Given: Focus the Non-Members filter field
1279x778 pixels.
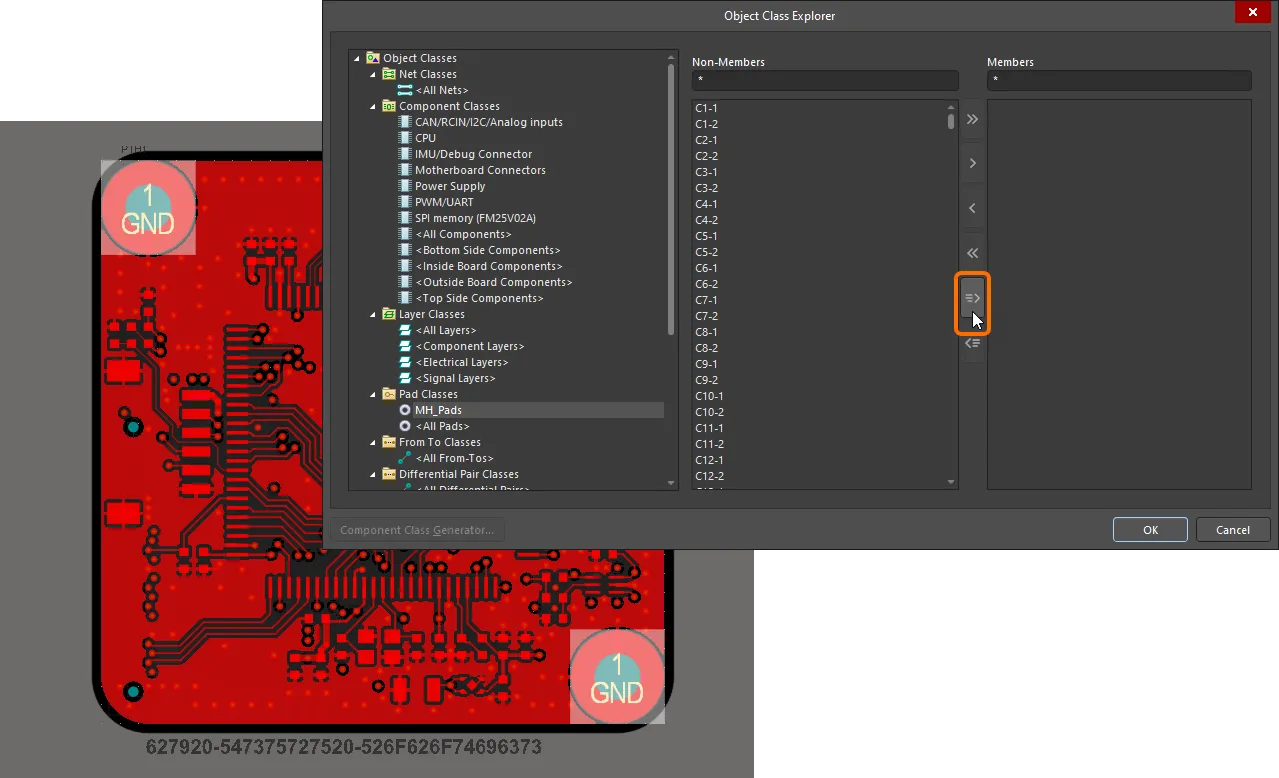Looking at the screenshot, I should pos(825,80).
